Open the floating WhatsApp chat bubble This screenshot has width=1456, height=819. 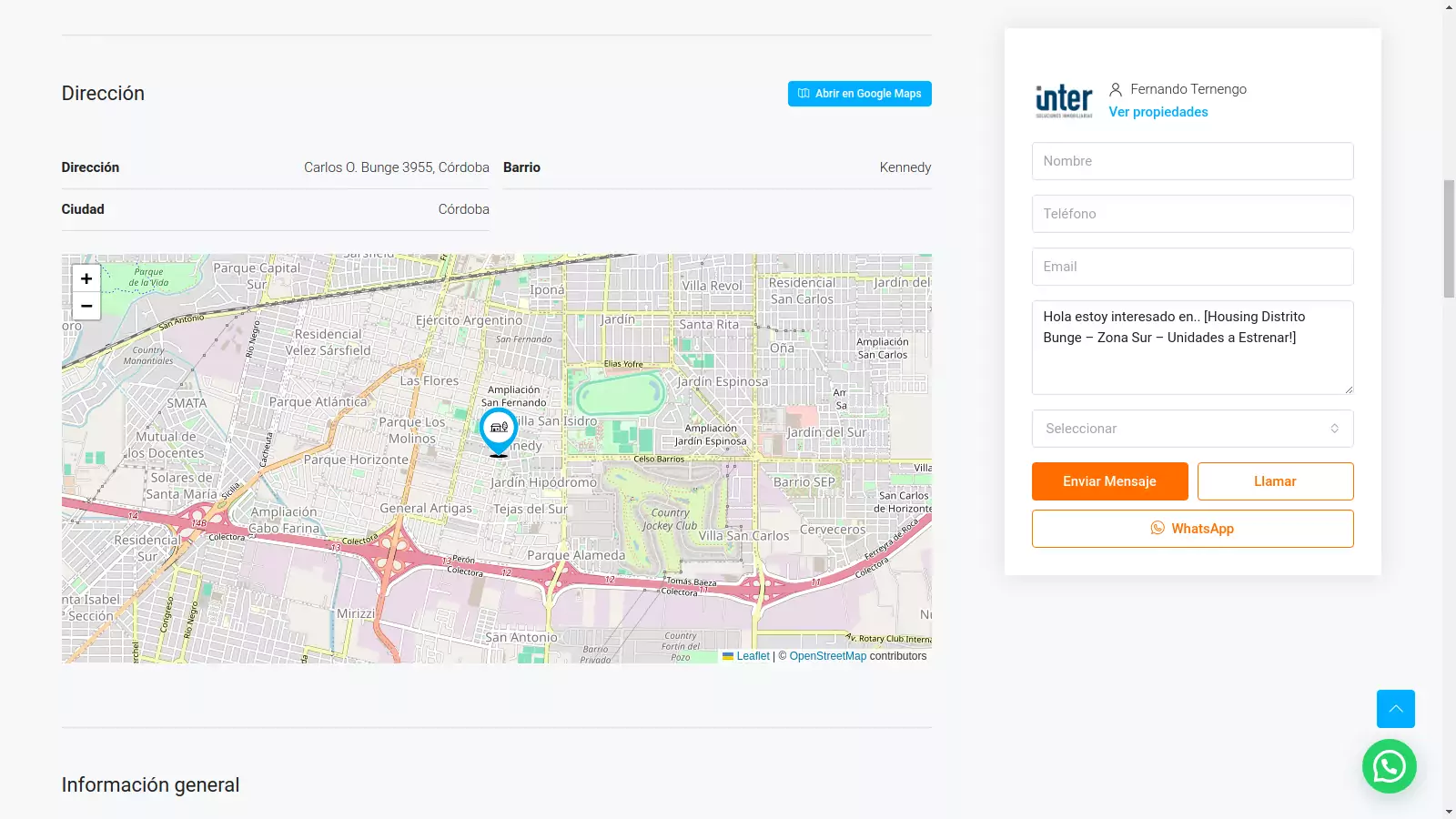(x=1389, y=766)
